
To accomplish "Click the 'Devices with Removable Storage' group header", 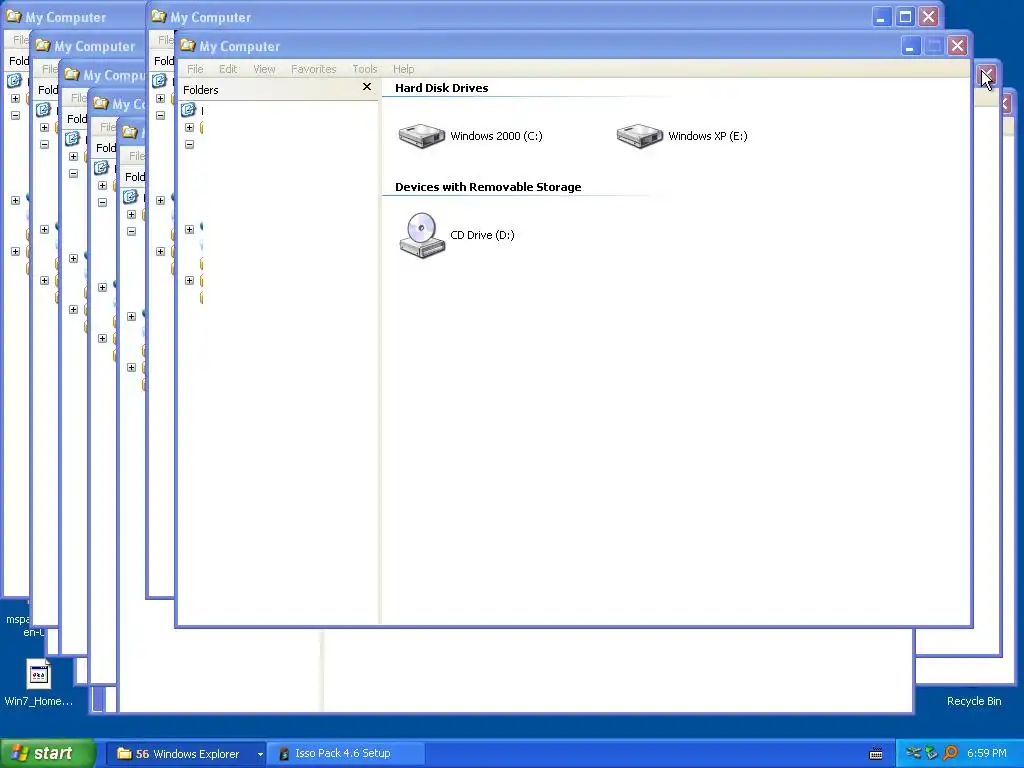I will click(488, 187).
